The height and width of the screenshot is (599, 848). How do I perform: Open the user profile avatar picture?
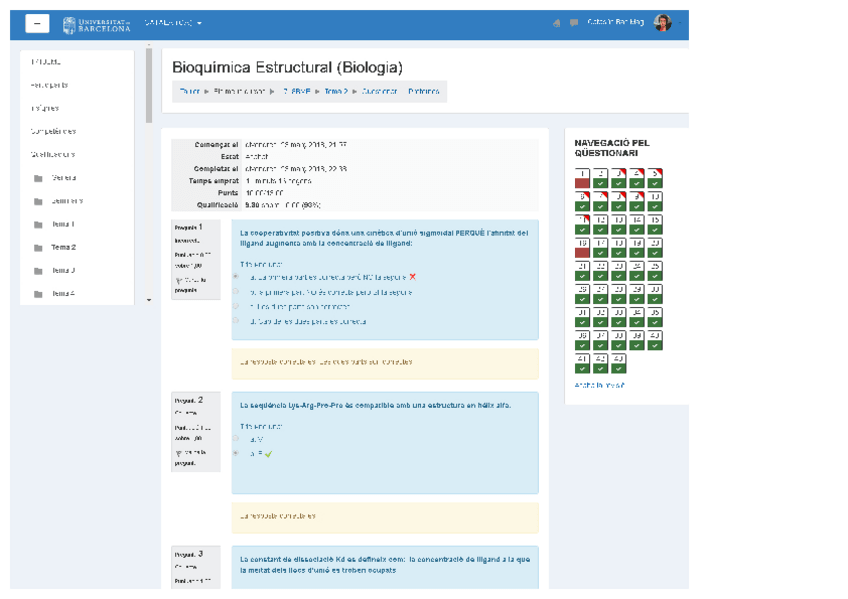point(662,23)
